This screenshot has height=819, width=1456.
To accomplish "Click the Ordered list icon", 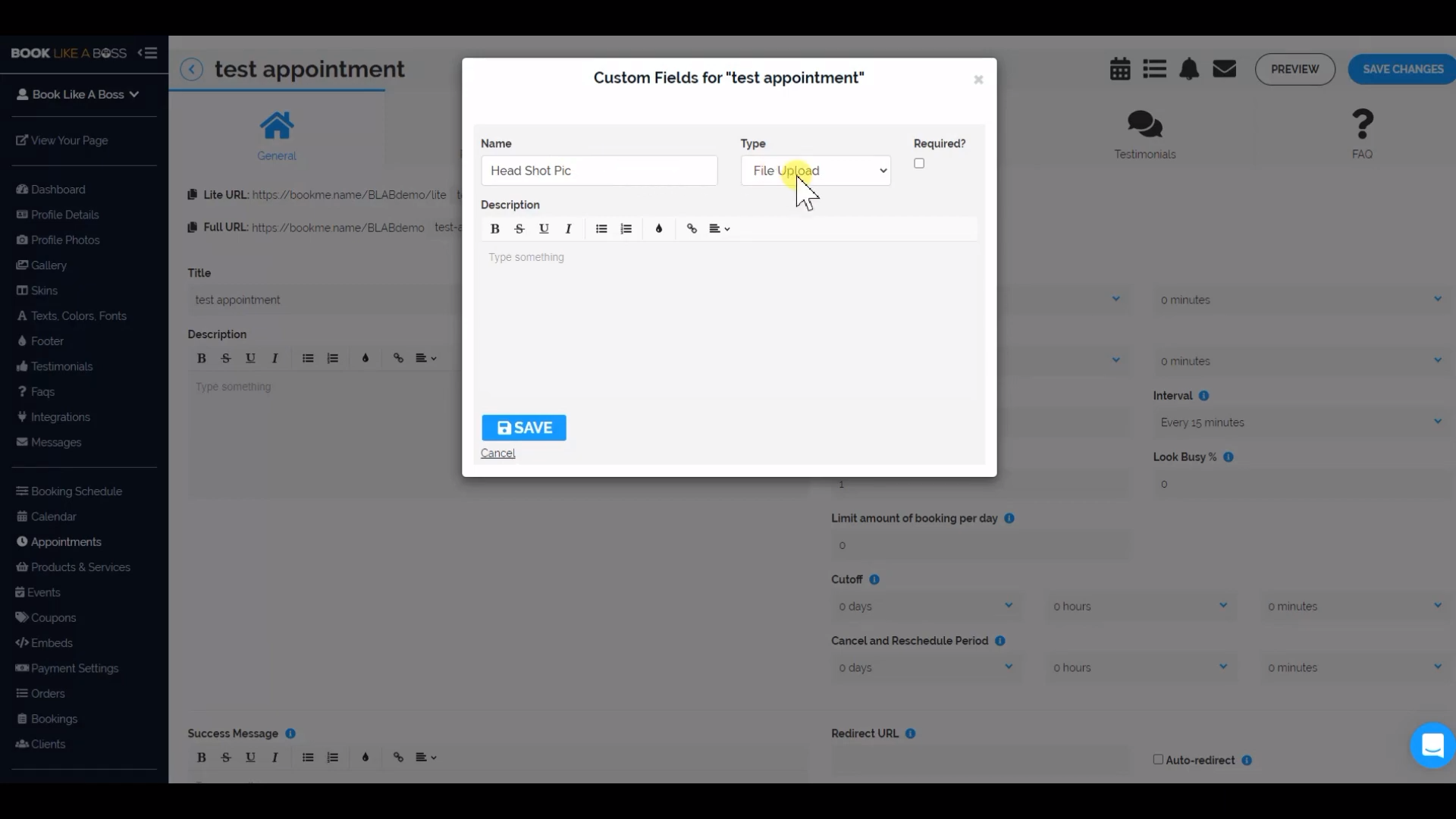I will click(626, 228).
